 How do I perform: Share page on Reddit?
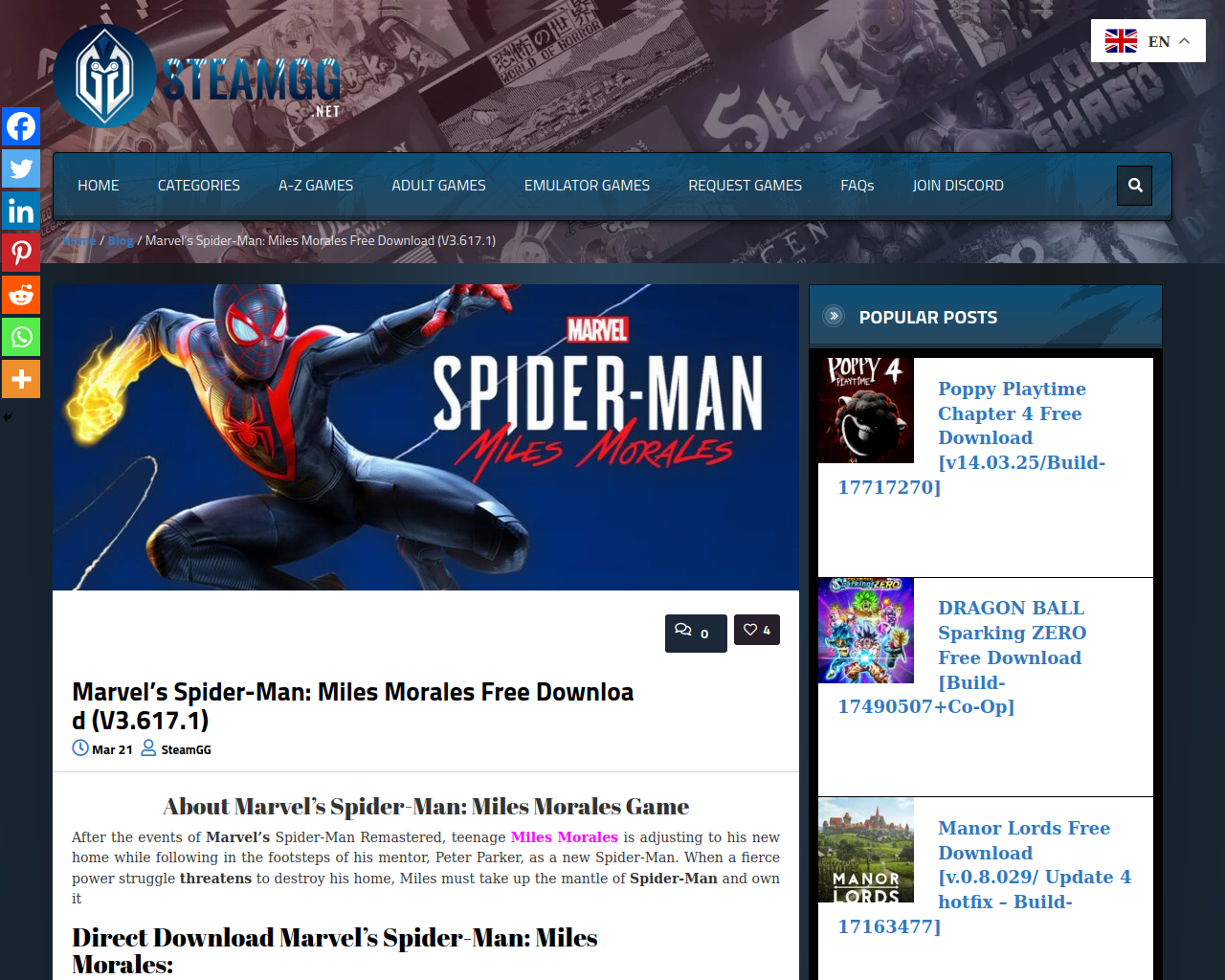point(20,295)
